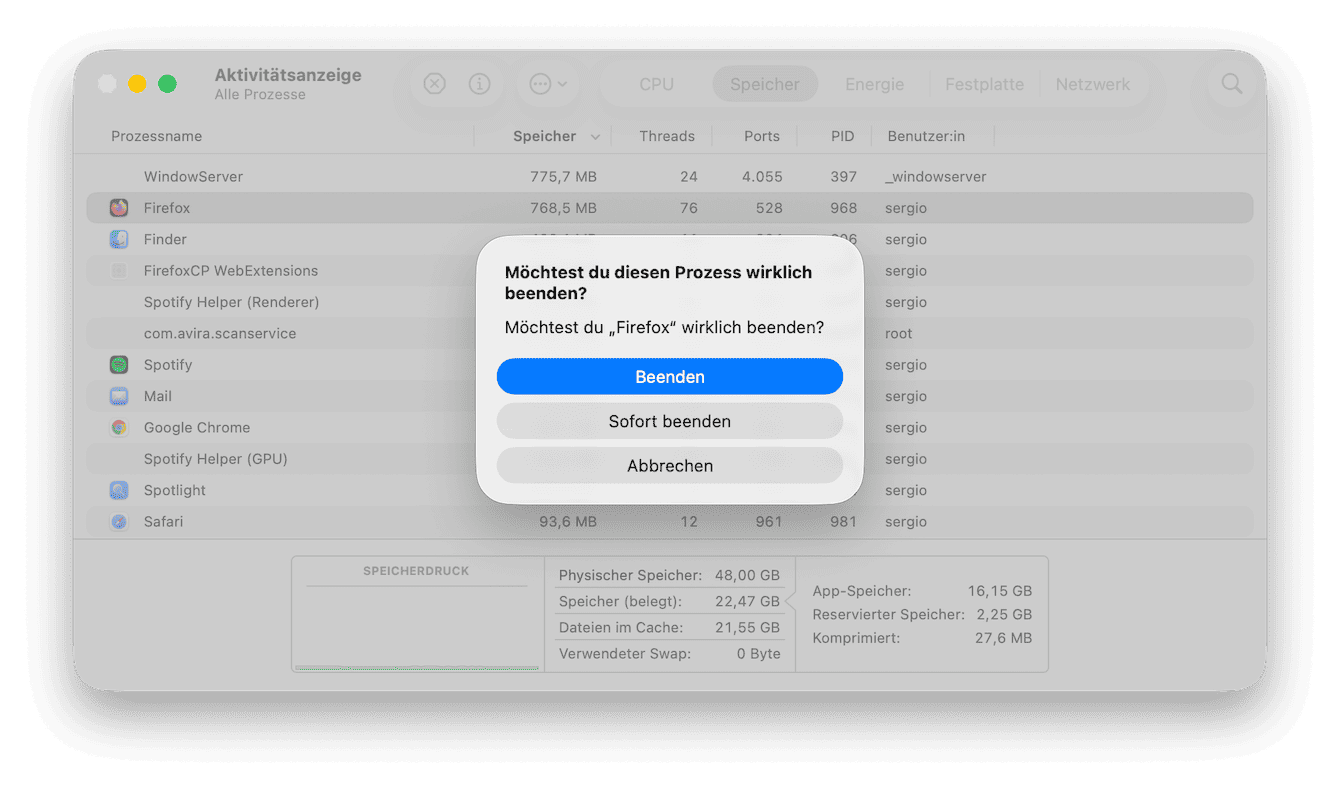Select the Firefox app icon in list
This screenshot has height=788, width=1340.
point(119,208)
